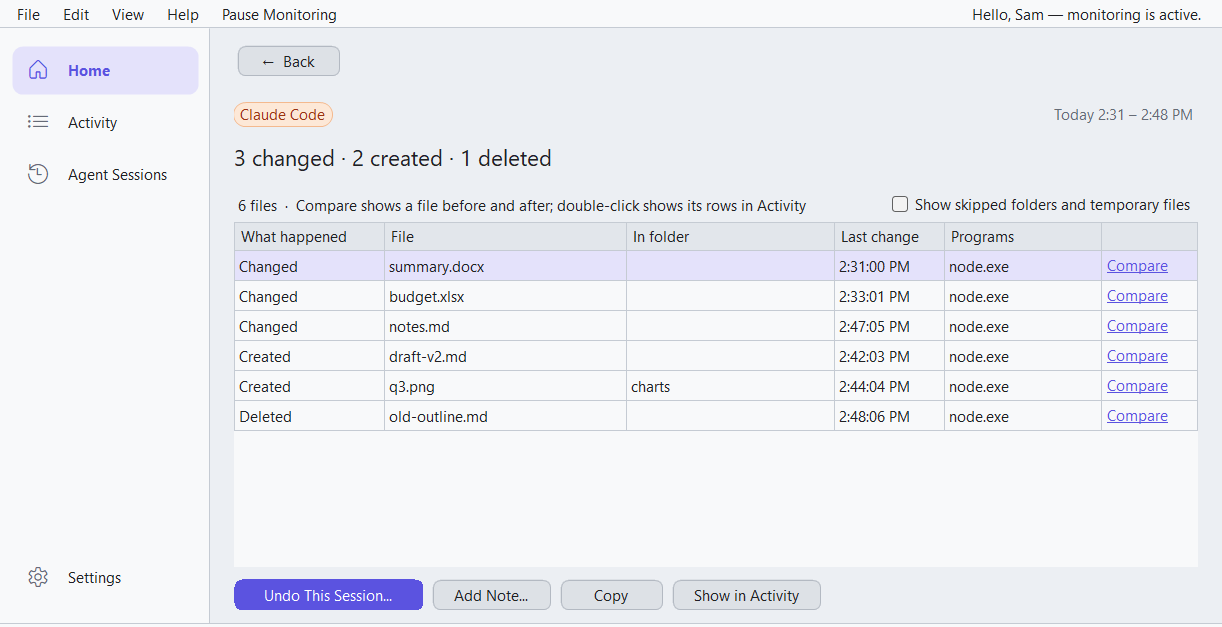Sort by the Programs column header
This screenshot has height=627, width=1222.
click(x=1022, y=237)
